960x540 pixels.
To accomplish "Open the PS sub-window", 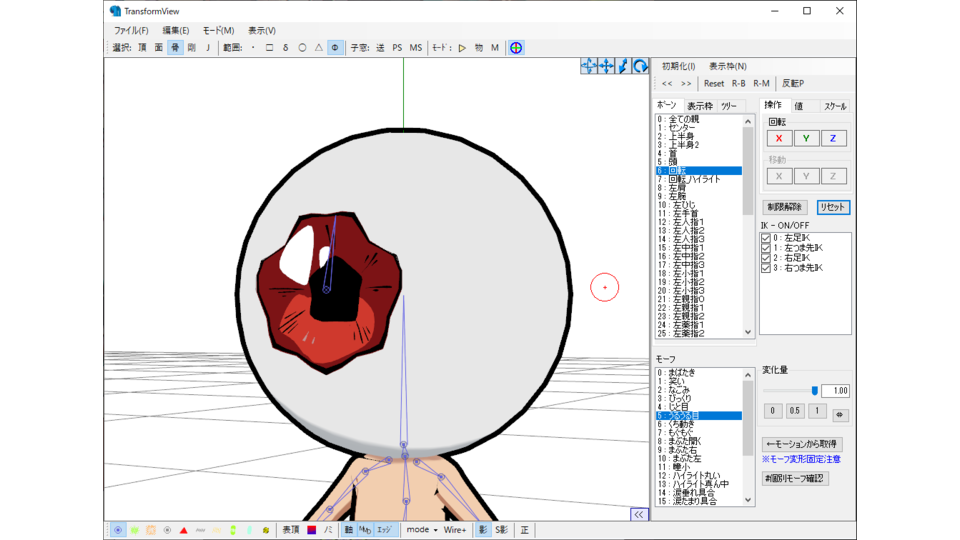I will [x=397, y=48].
